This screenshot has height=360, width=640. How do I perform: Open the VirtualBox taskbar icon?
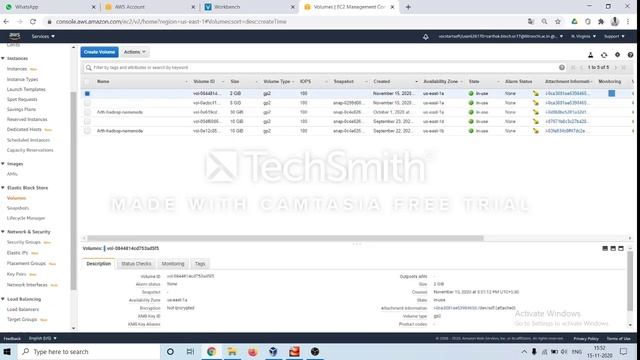pyautogui.click(x=273, y=351)
